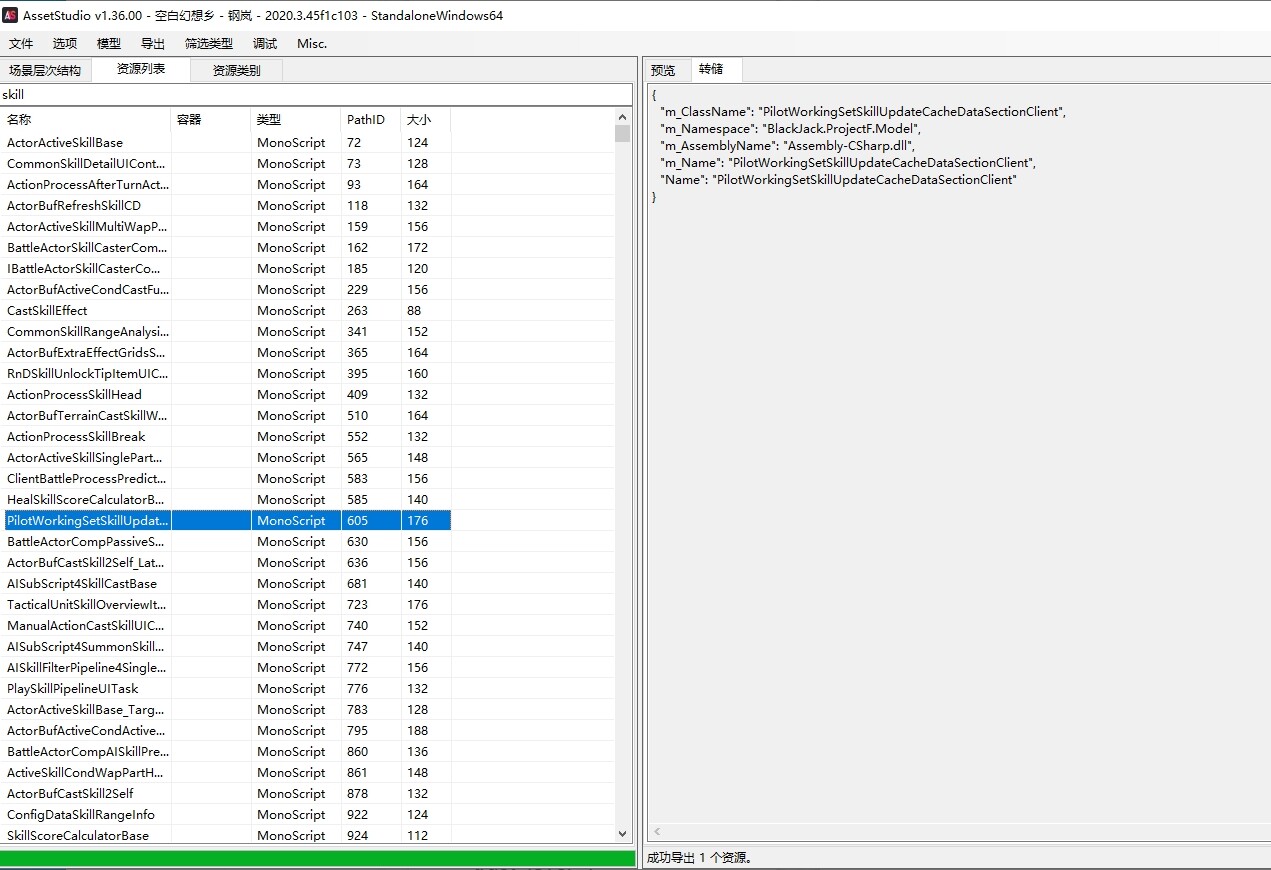
Task: Sort list by the PathID column header
Action: [x=370, y=119]
